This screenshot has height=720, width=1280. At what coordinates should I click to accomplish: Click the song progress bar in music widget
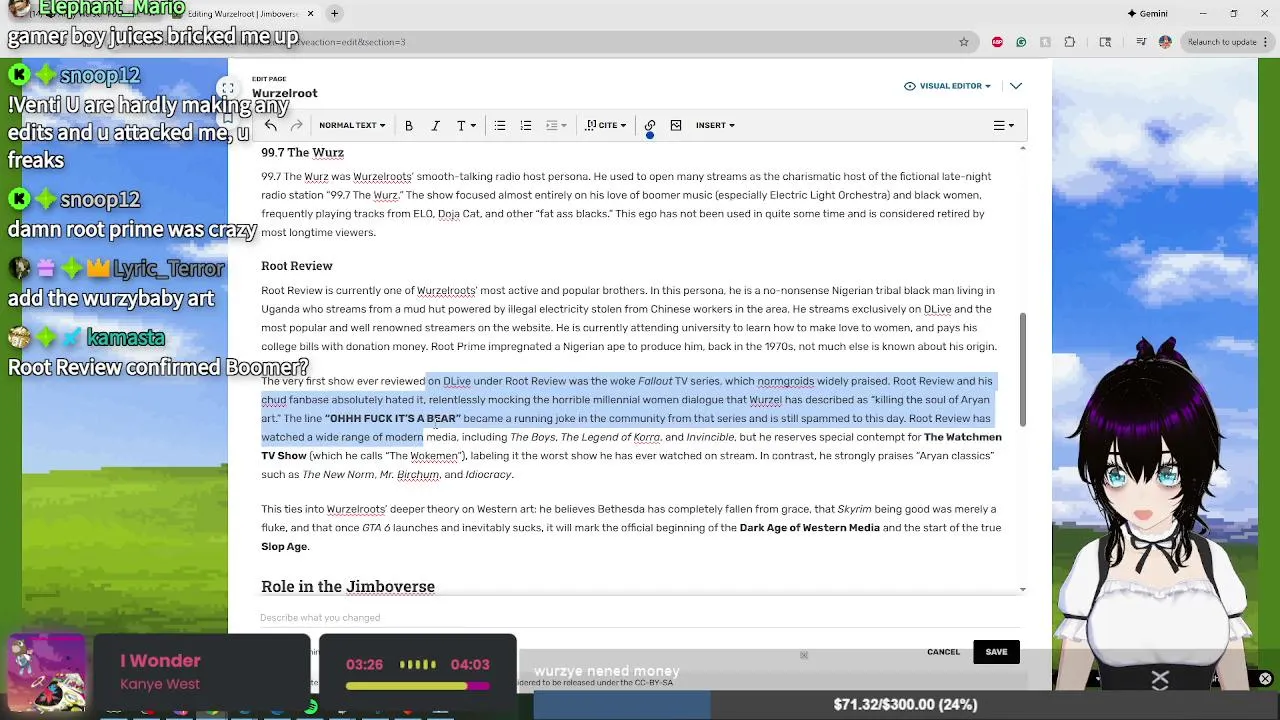click(x=418, y=686)
